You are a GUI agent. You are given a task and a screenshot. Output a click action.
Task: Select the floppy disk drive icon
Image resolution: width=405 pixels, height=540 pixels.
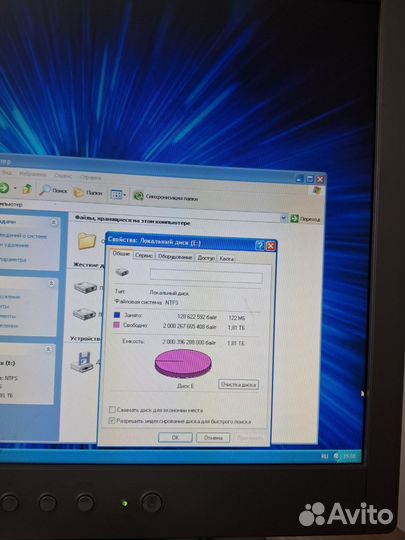click(82, 362)
